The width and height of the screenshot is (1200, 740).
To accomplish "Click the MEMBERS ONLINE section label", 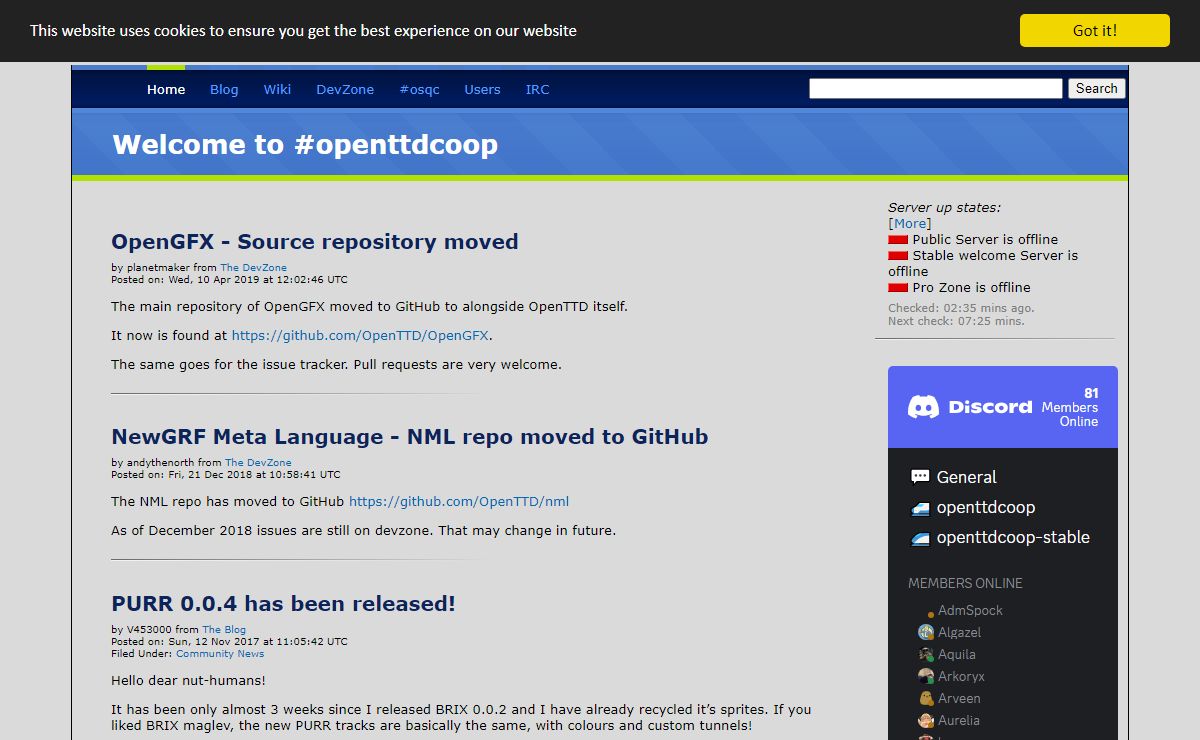I will pyautogui.click(x=965, y=583).
